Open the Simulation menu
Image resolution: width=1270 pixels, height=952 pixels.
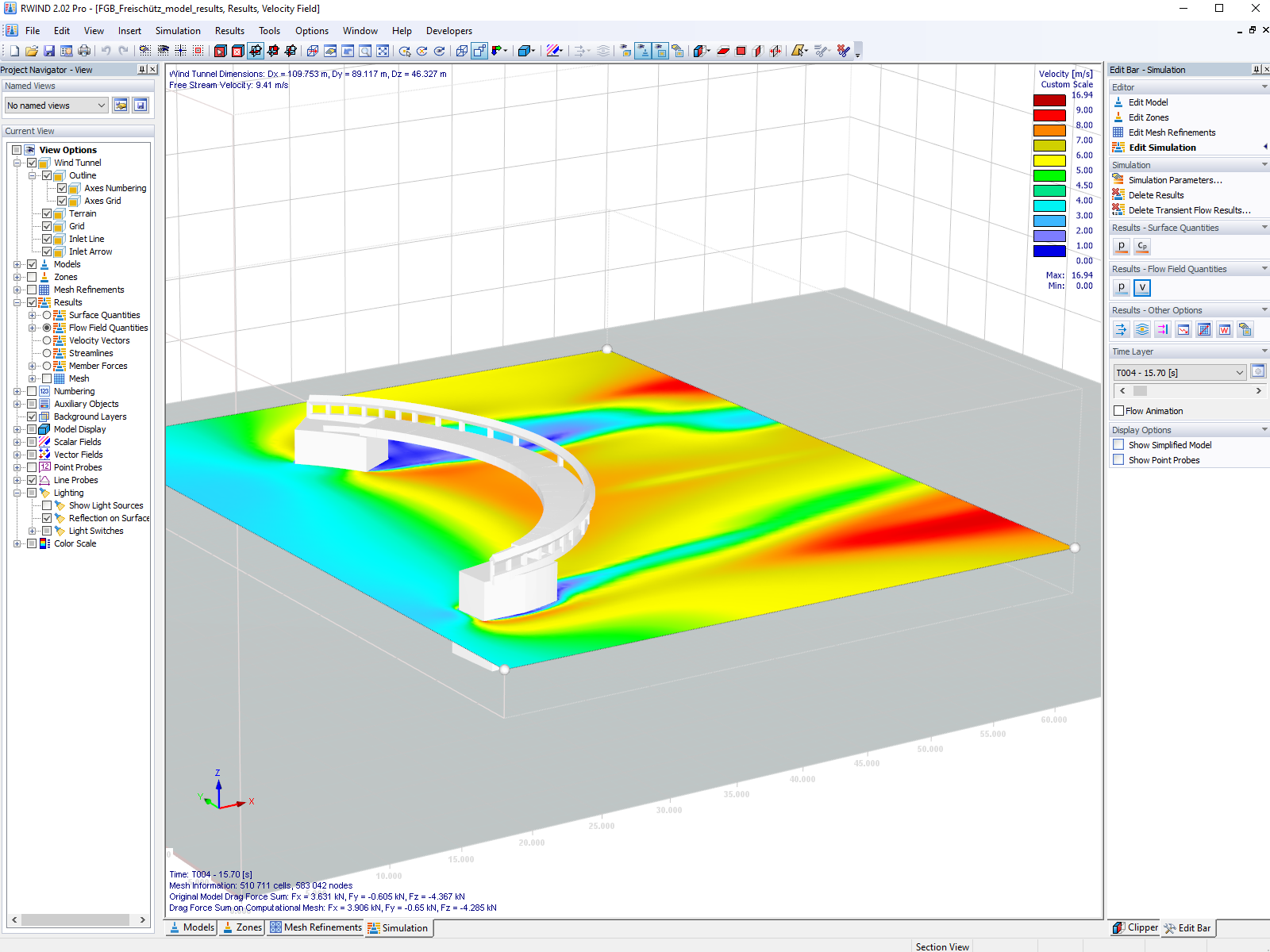pos(178,31)
